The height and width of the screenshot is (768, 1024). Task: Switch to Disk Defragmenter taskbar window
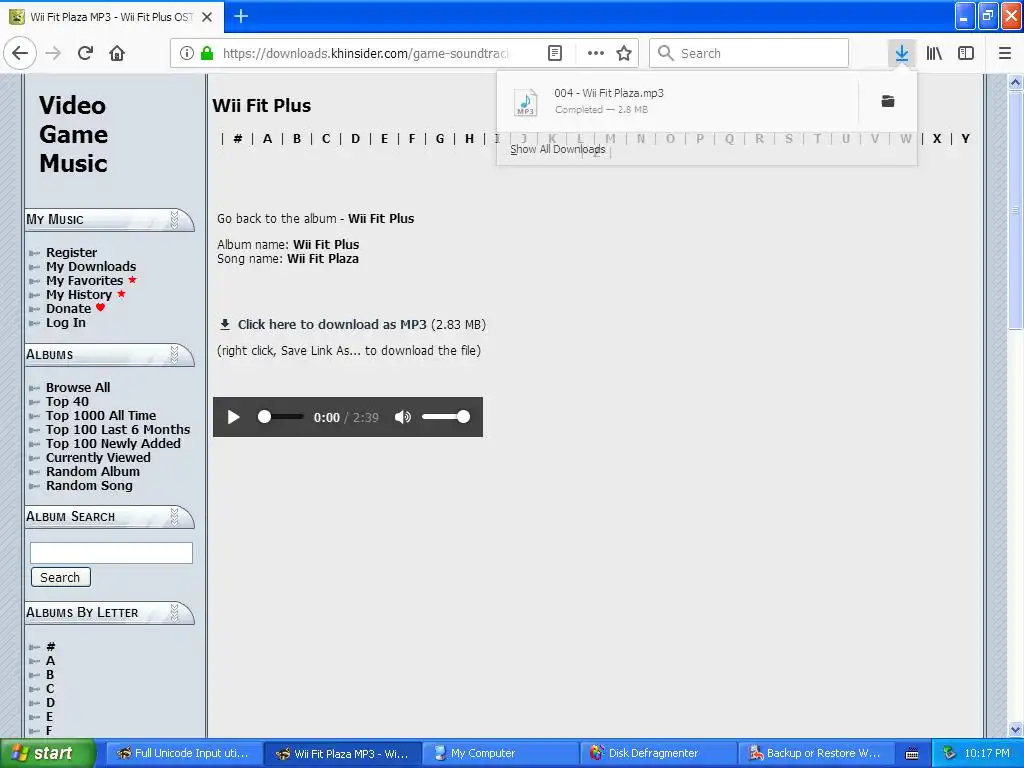[658, 754]
